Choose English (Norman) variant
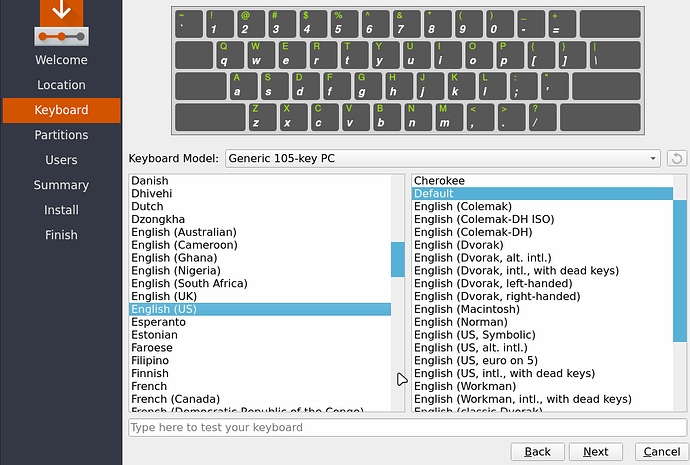The image size is (690, 465). point(542,322)
